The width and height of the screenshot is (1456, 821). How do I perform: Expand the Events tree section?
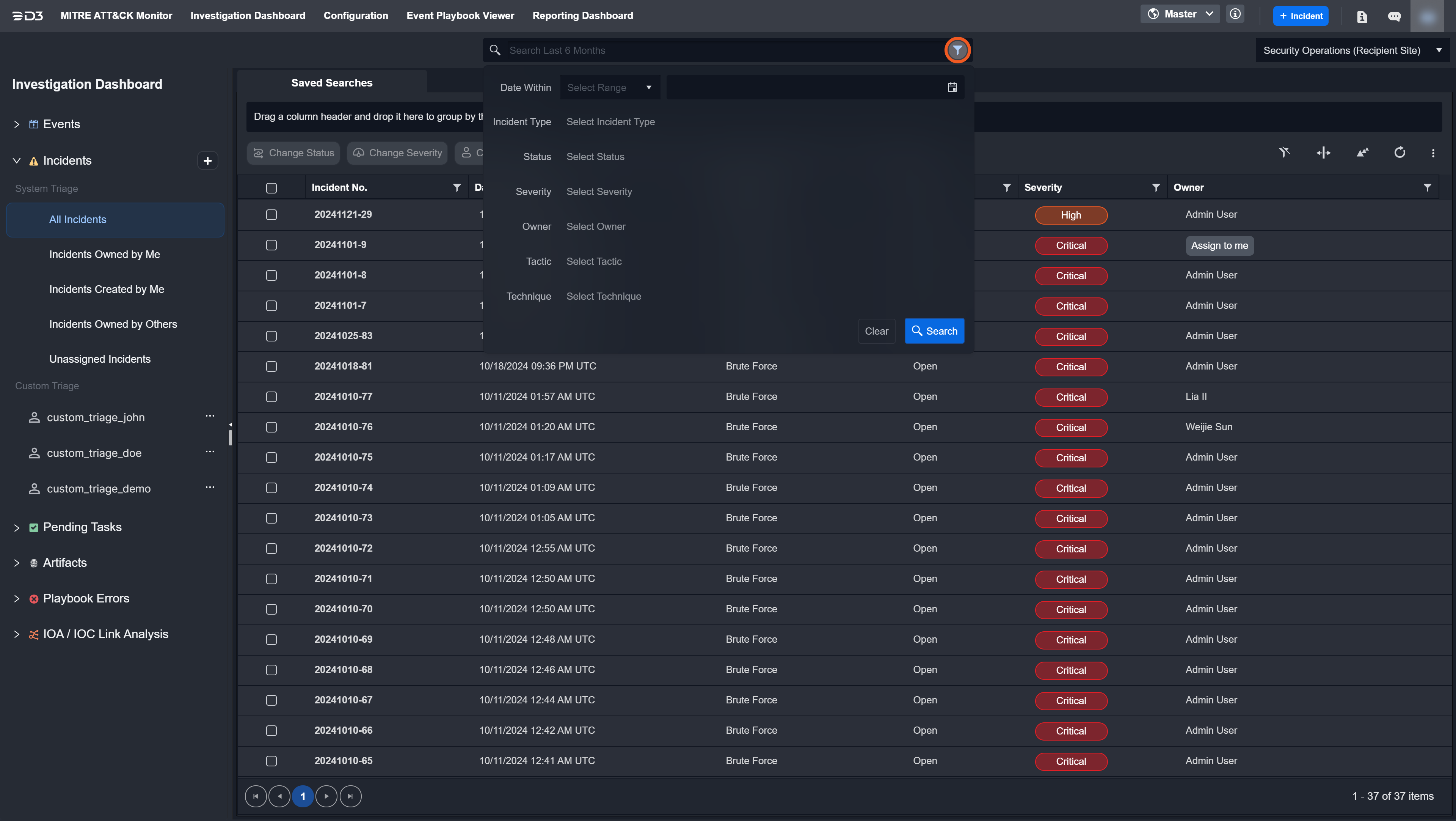coord(17,124)
